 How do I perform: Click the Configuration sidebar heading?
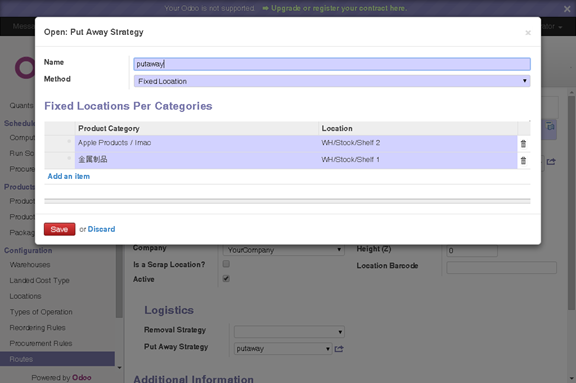pos(28,250)
